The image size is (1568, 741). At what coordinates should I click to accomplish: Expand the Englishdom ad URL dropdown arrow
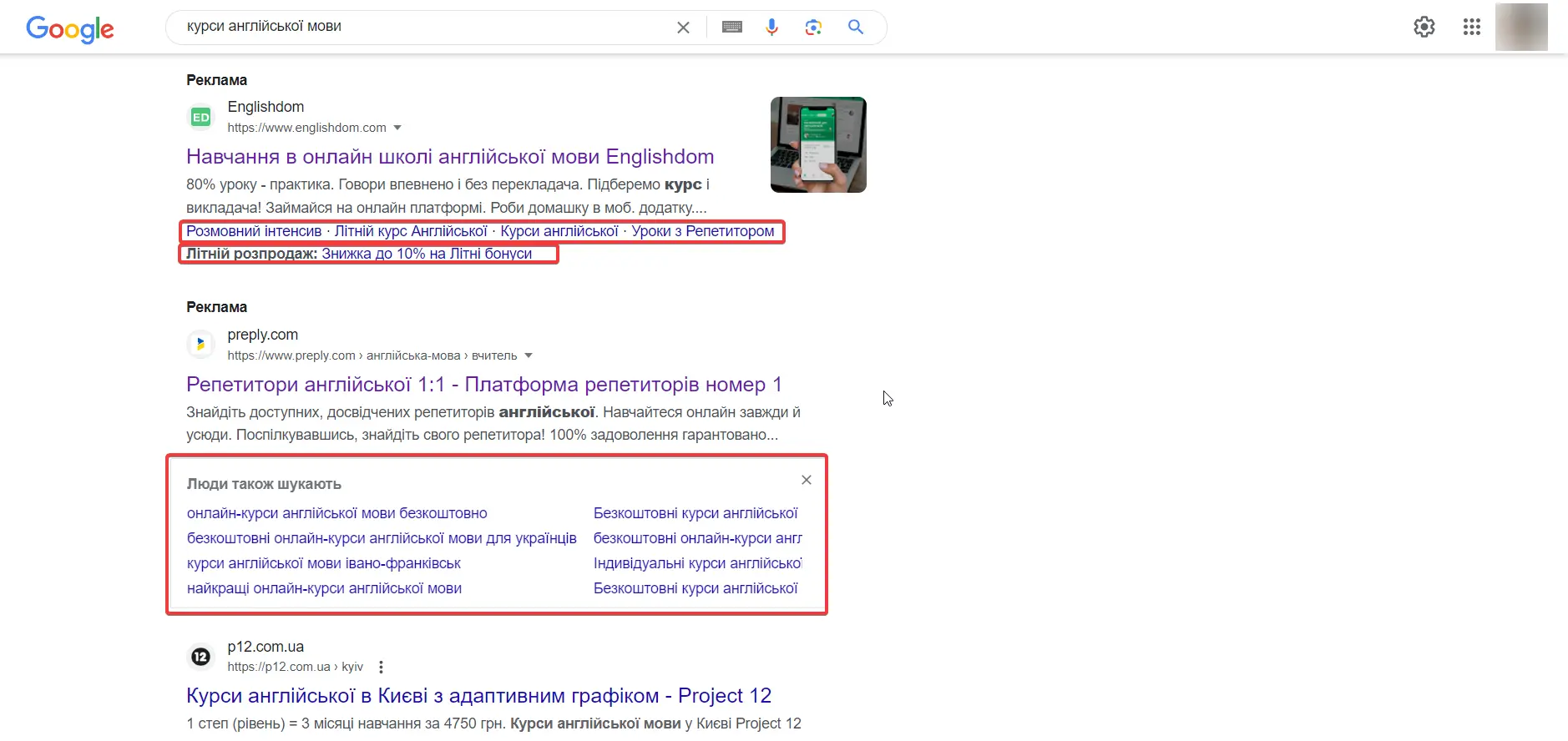[397, 128]
